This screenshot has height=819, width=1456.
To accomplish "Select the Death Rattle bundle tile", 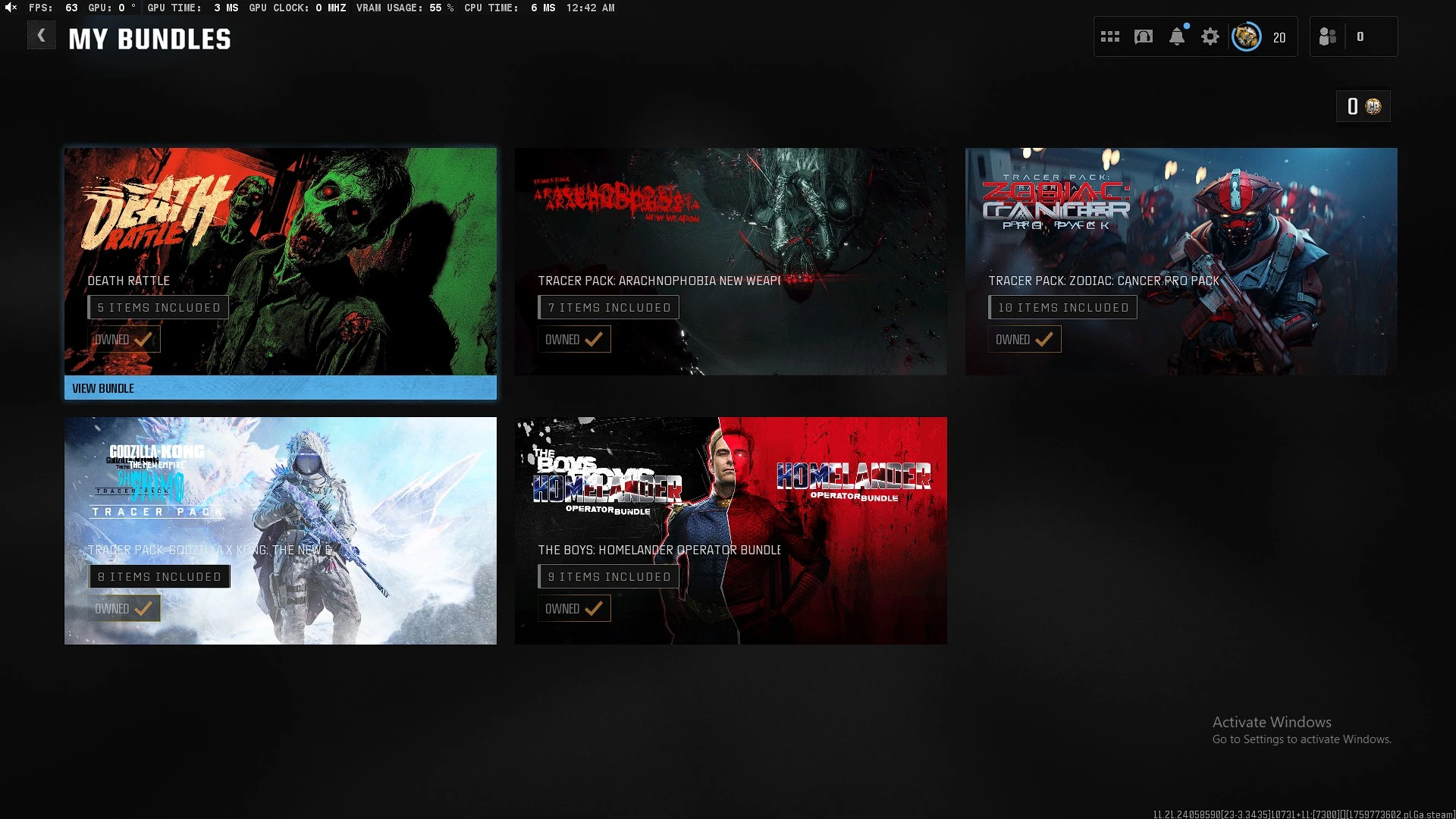I will point(280,227).
